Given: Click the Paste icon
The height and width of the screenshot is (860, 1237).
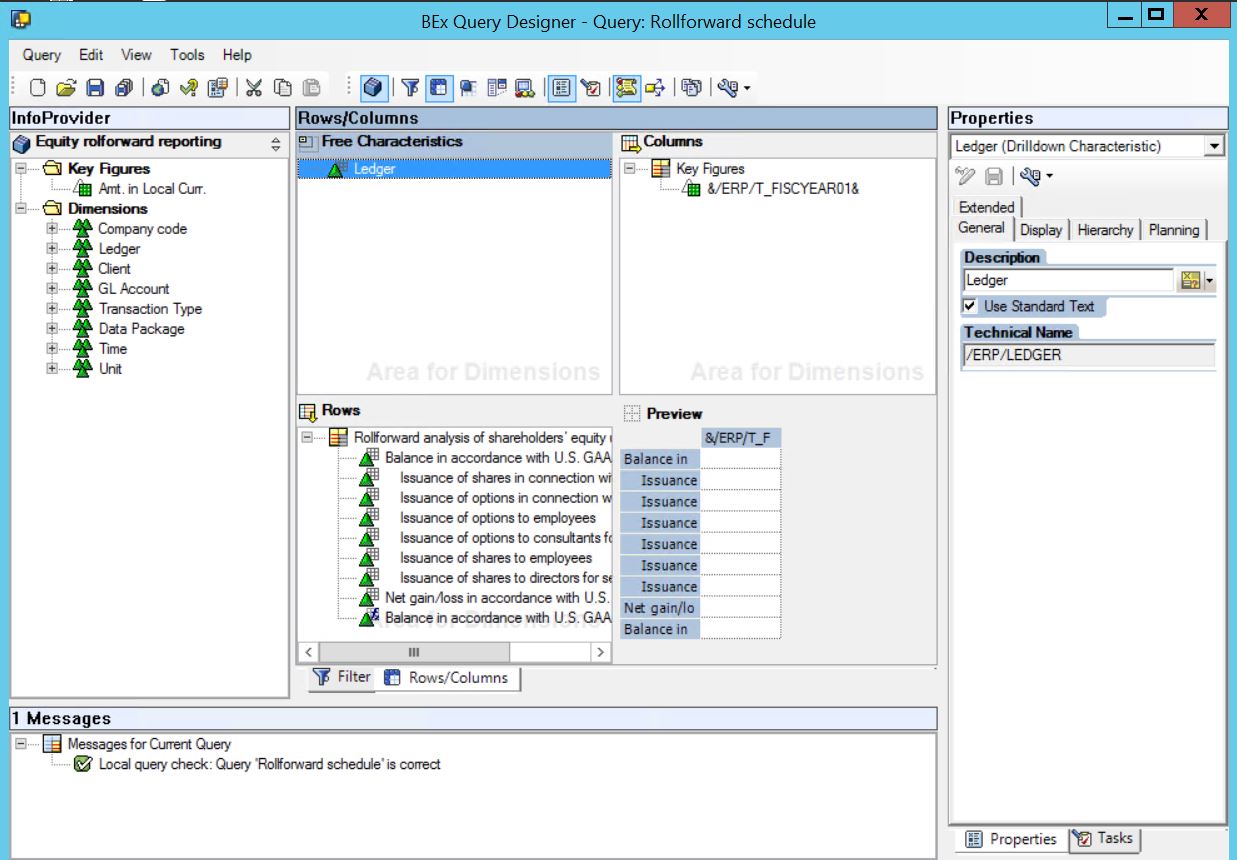Looking at the screenshot, I should pyautogui.click(x=310, y=87).
